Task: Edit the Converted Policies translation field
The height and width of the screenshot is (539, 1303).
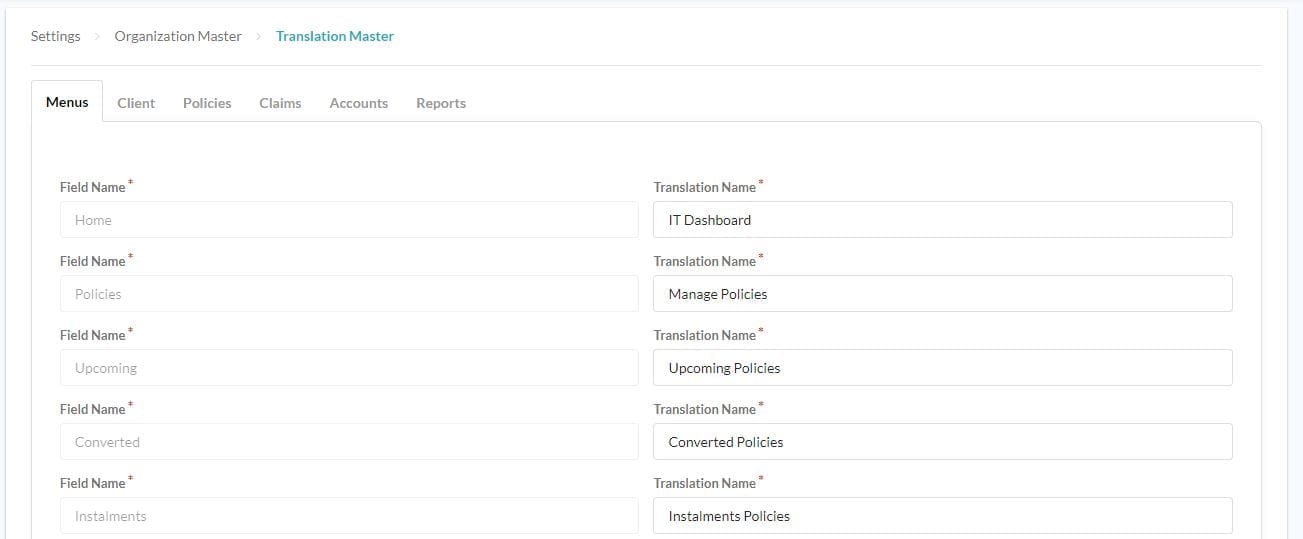Action: (x=942, y=442)
